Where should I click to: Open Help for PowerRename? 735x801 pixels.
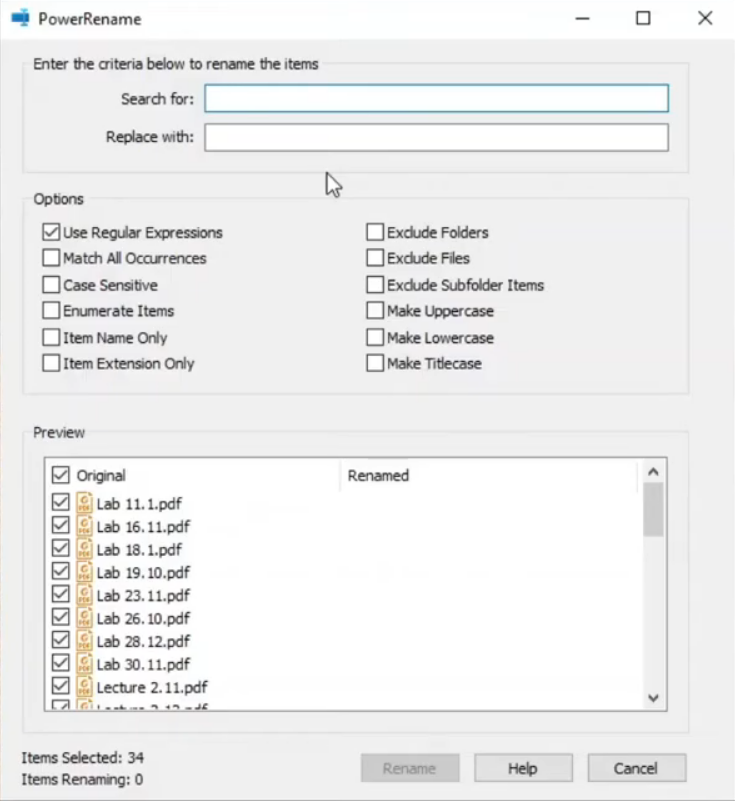point(522,768)
